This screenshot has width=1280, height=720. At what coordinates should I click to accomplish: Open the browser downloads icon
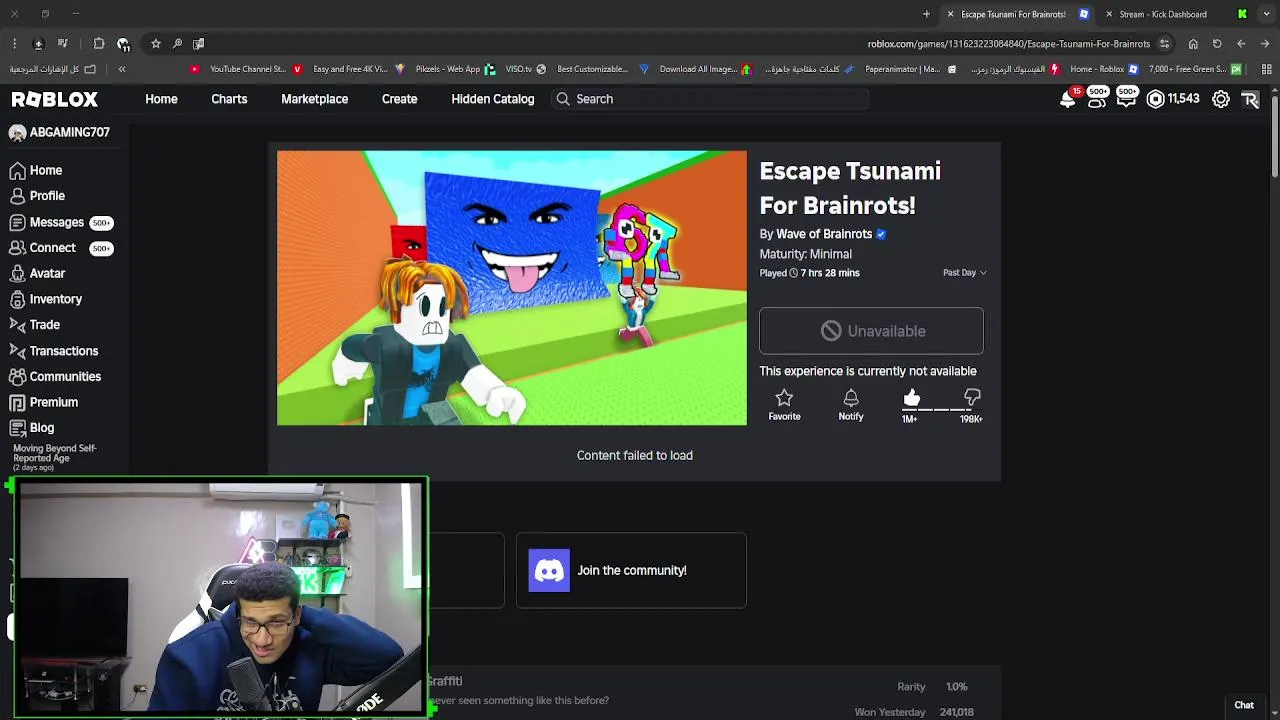38,44
